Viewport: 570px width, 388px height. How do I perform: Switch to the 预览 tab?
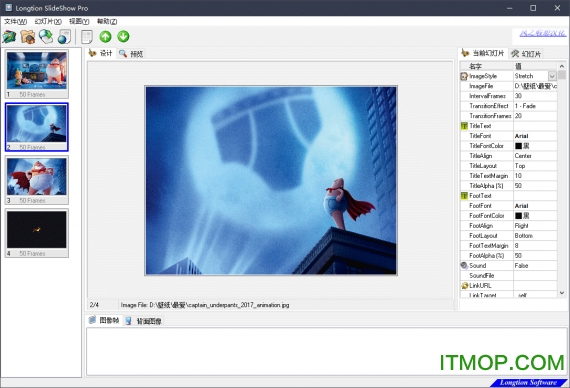[131, 54]
